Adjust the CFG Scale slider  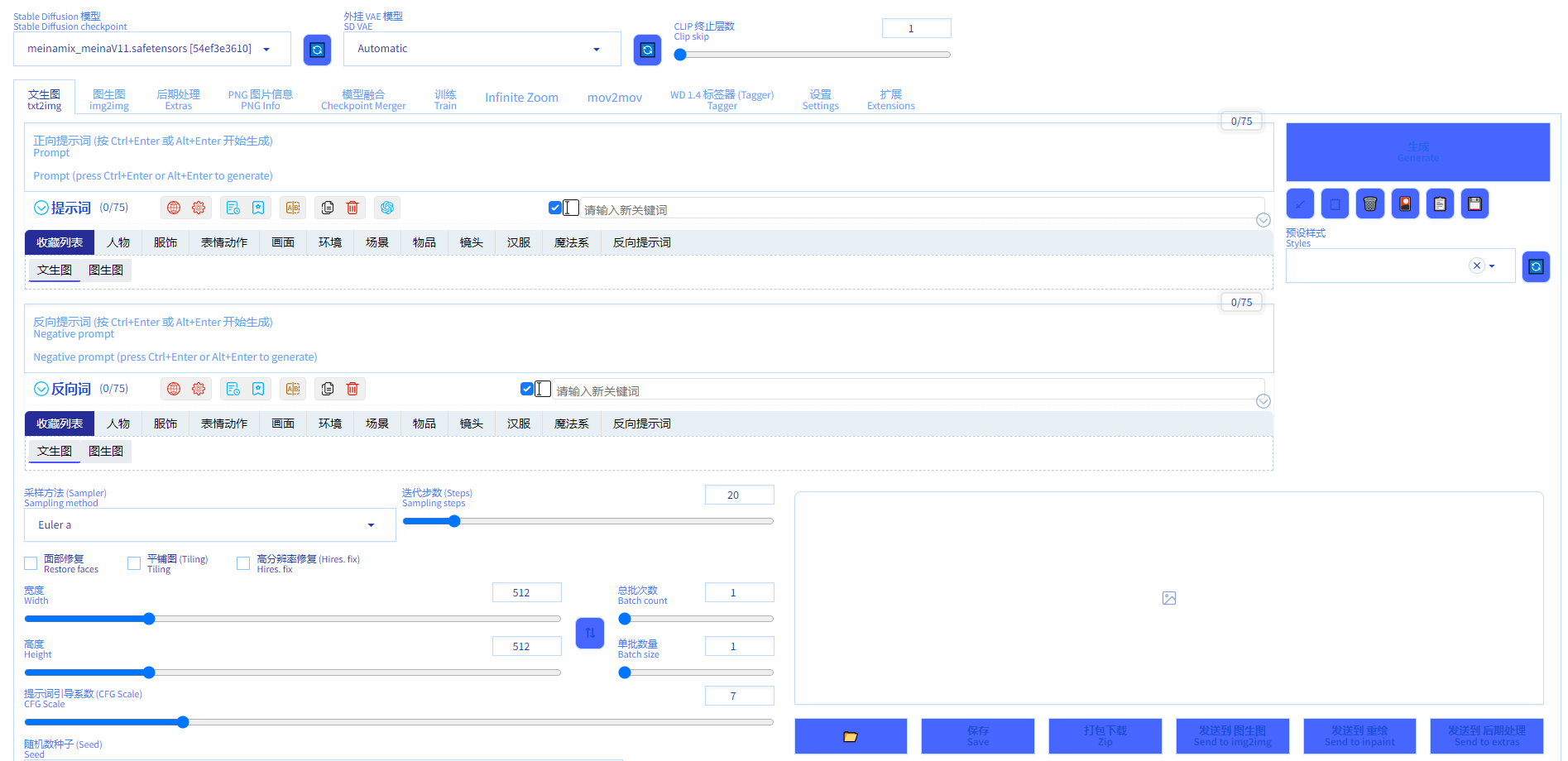click(x=399, y=722)
